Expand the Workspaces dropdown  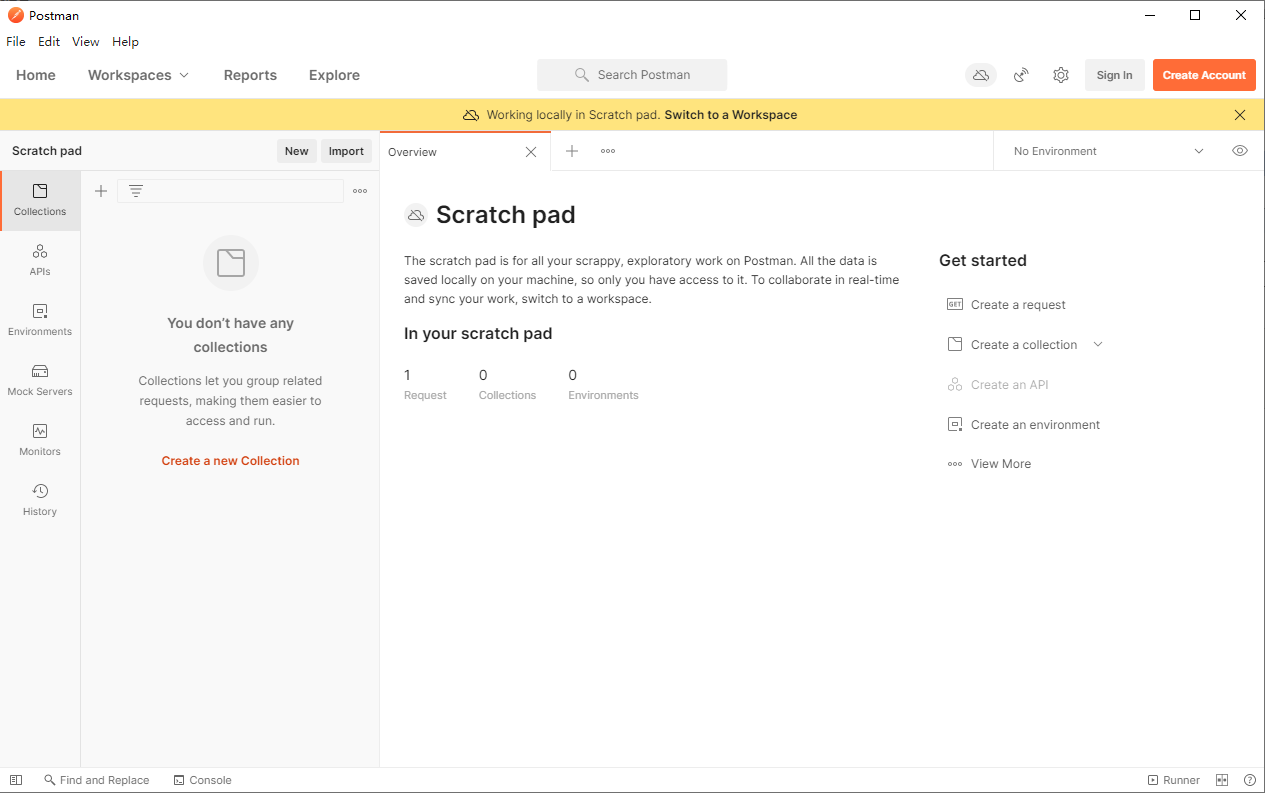click(x=138, y=75)
